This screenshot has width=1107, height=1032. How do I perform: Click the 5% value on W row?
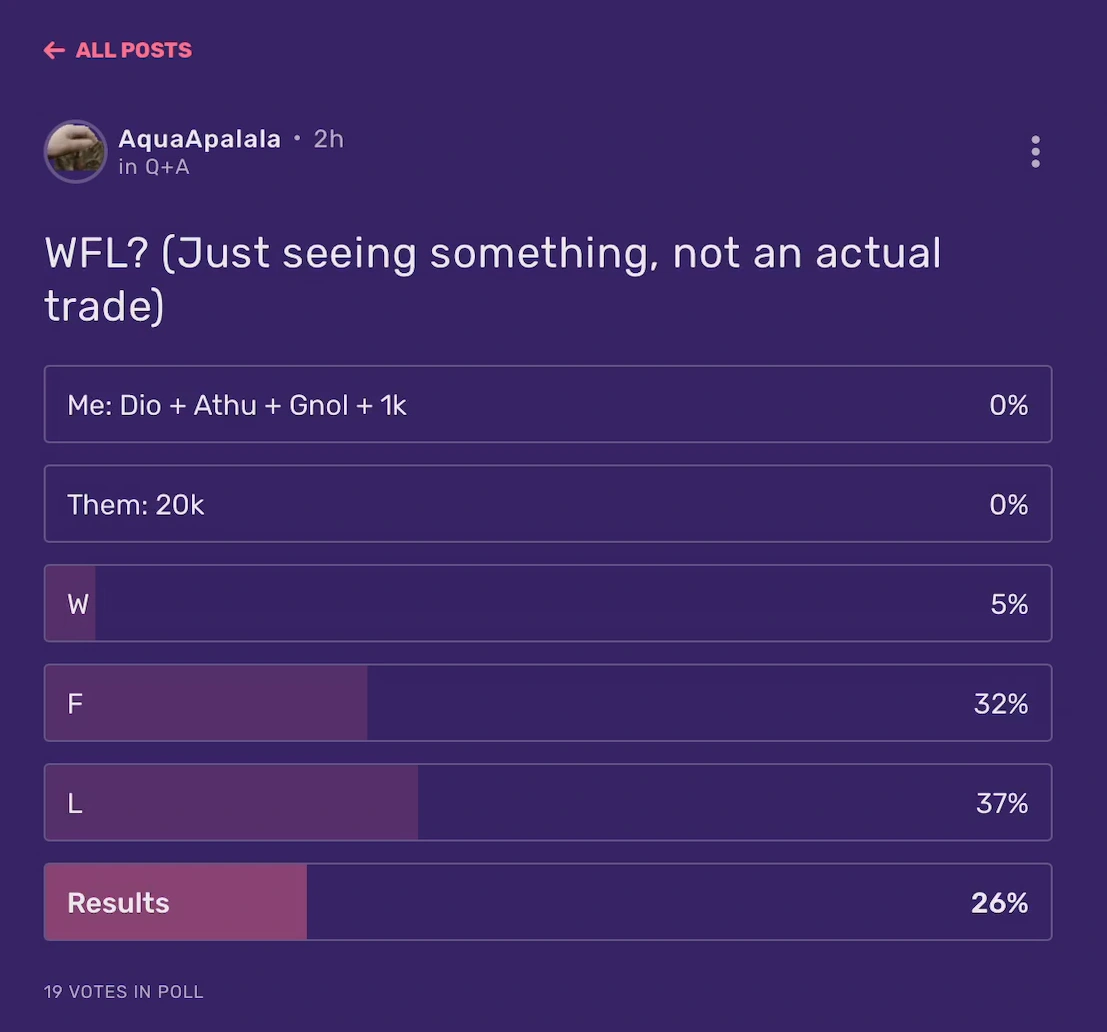pos(1009,604)
